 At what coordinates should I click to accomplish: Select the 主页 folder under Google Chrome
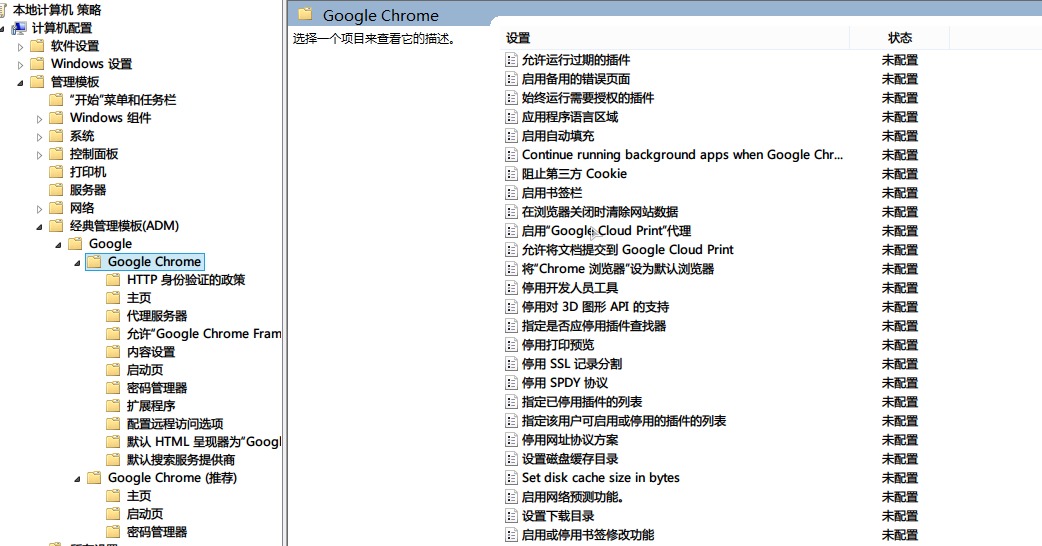click(139, 298)
